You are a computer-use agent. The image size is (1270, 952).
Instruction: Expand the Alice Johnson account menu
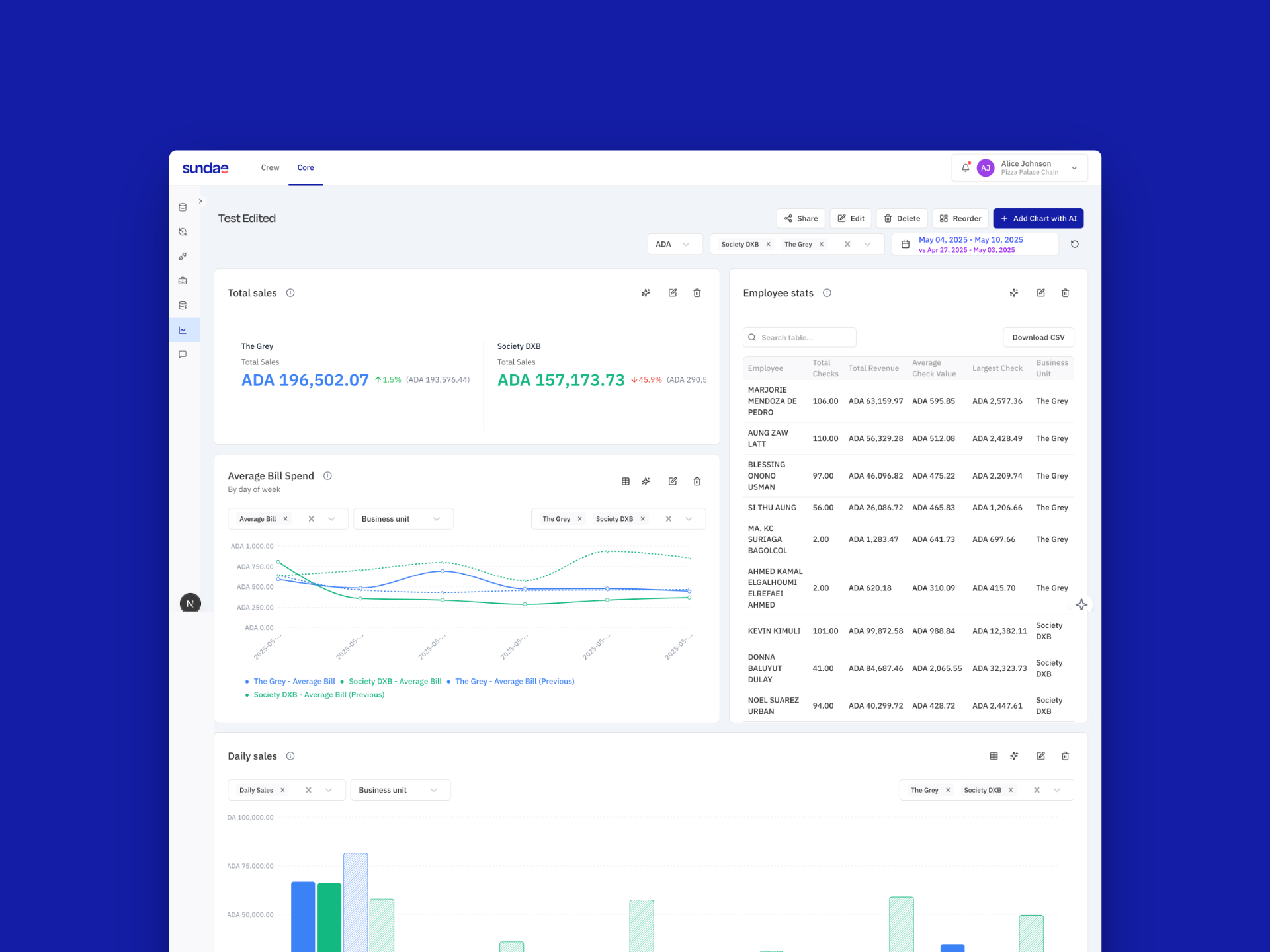(1074, 167)
